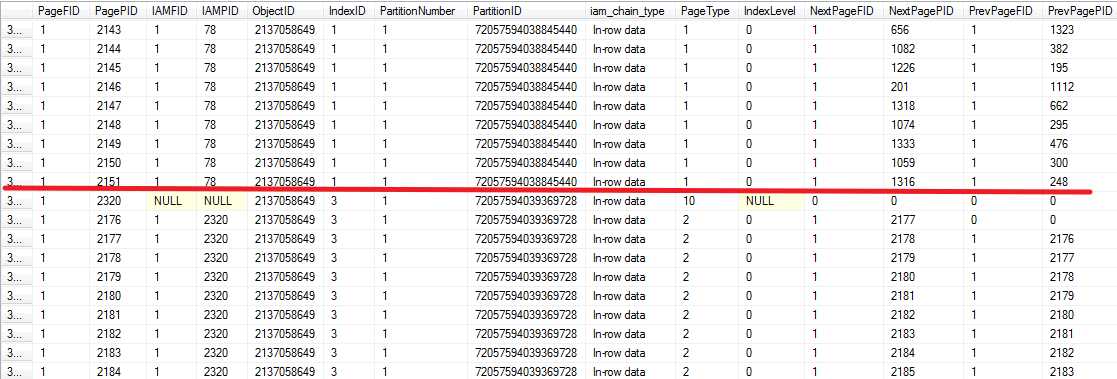Click the PrevPagePID cell 476

tap(1080, 143)
